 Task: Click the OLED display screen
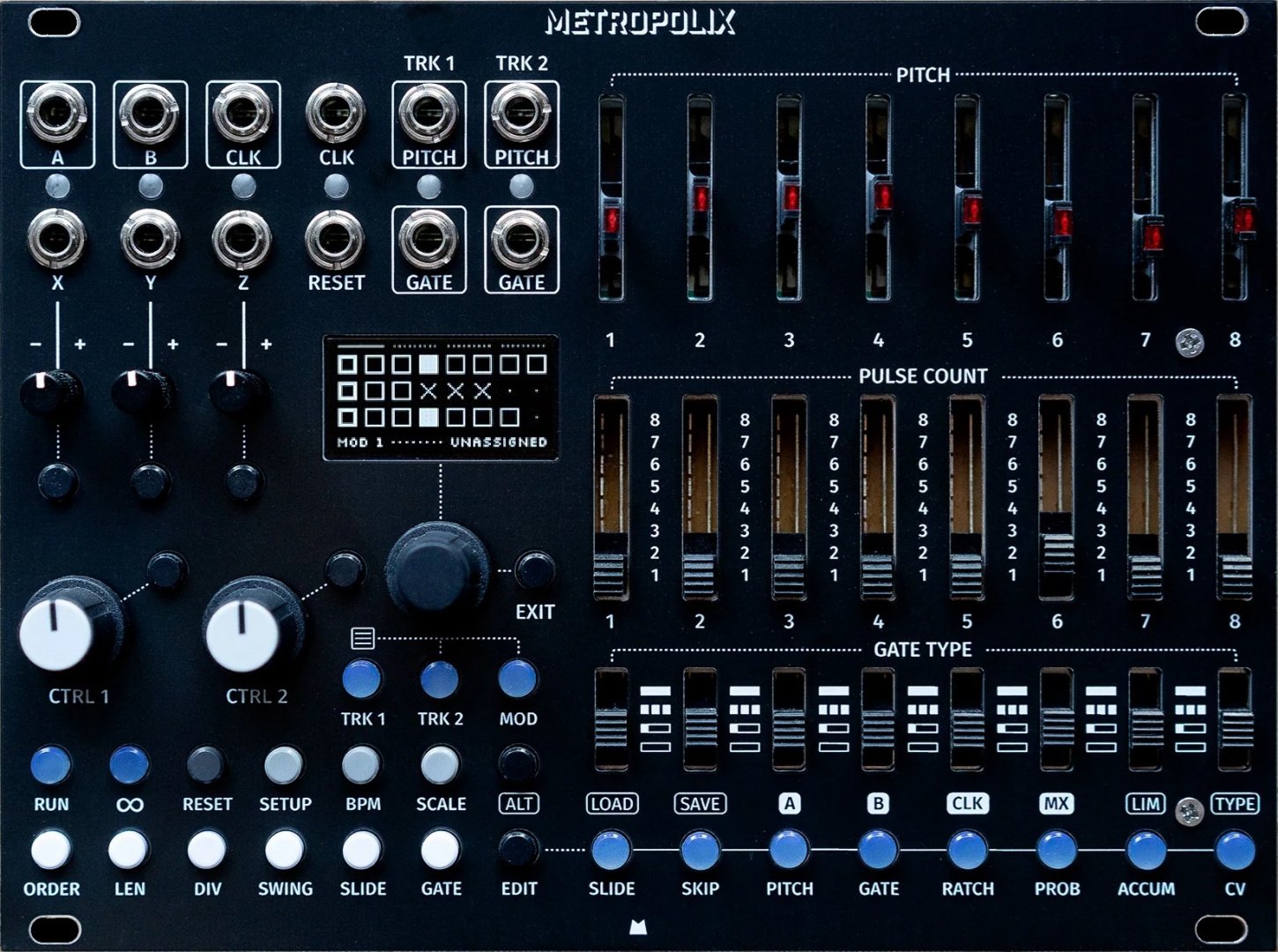pyautogui.click(x=441, y=398)
